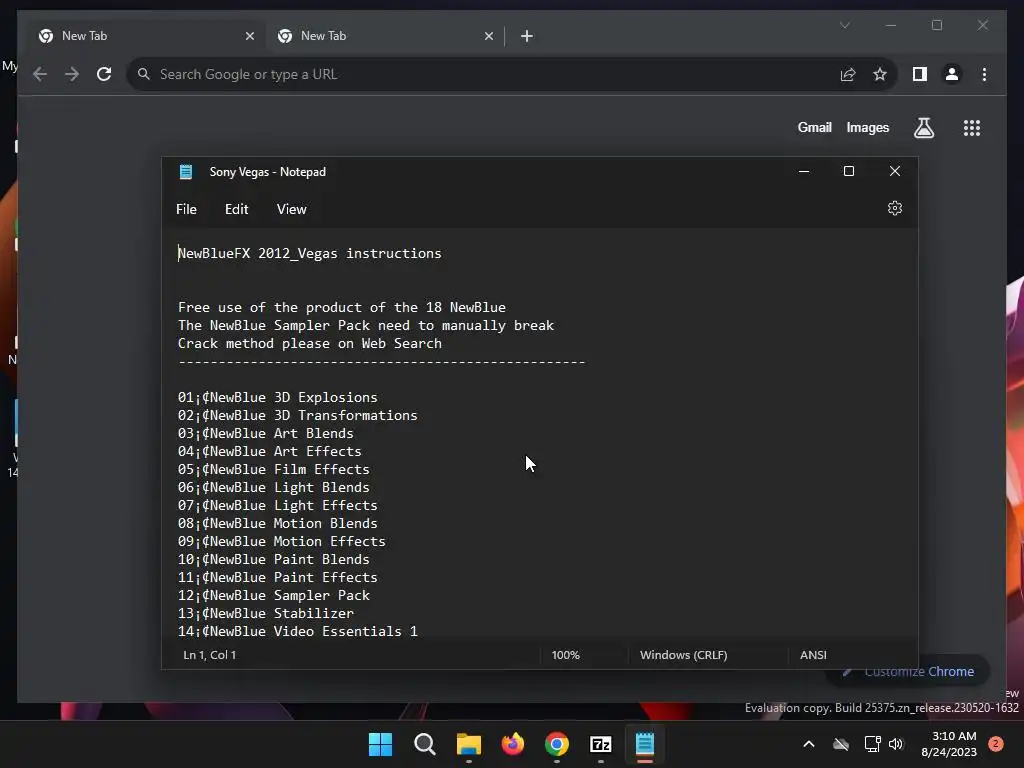This screenshot has height=768, width=1024.
Task: Click line '05 NewBlue Film Effects'
Action: (274, 470)
